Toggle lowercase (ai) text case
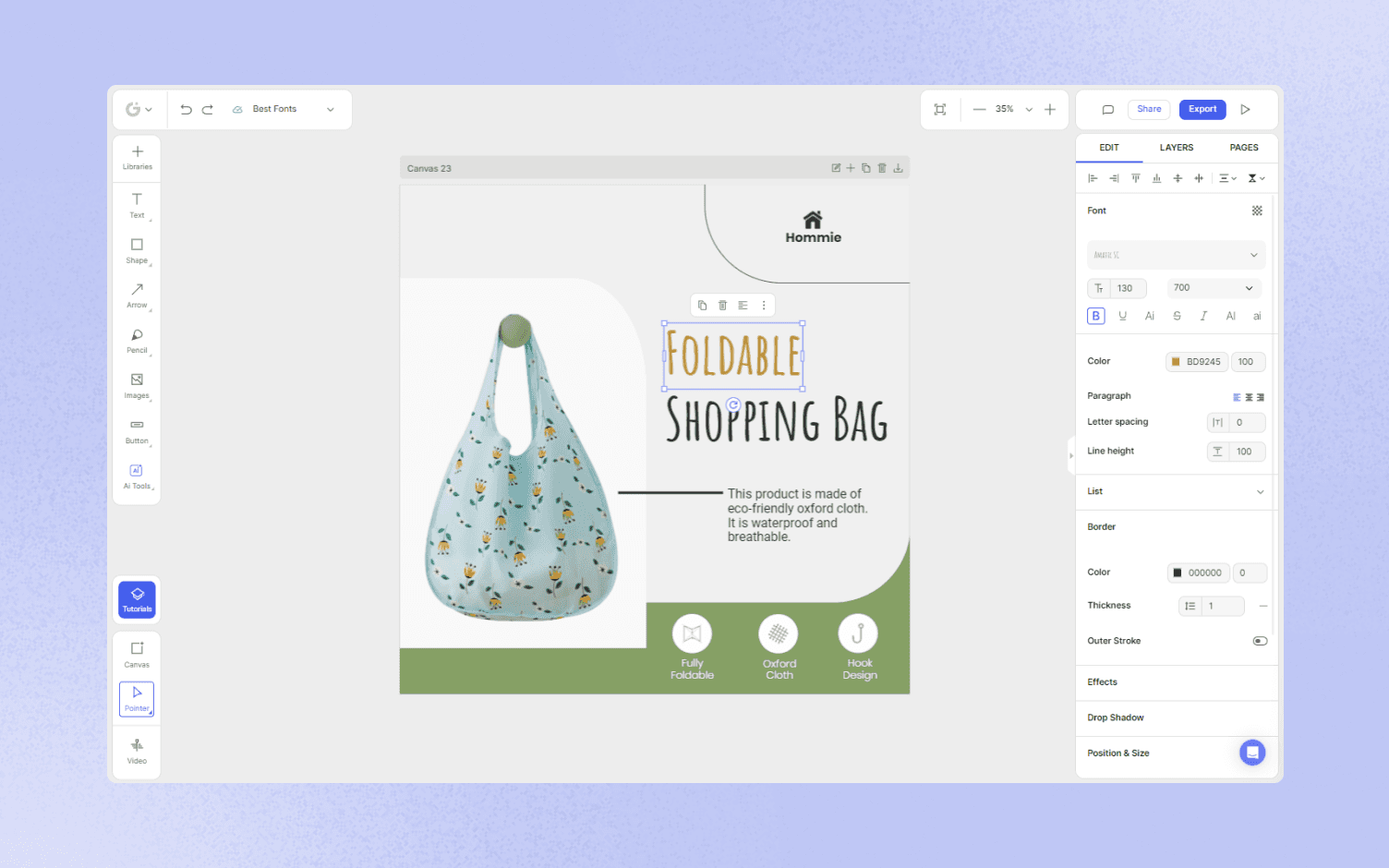 [1257, 316]
